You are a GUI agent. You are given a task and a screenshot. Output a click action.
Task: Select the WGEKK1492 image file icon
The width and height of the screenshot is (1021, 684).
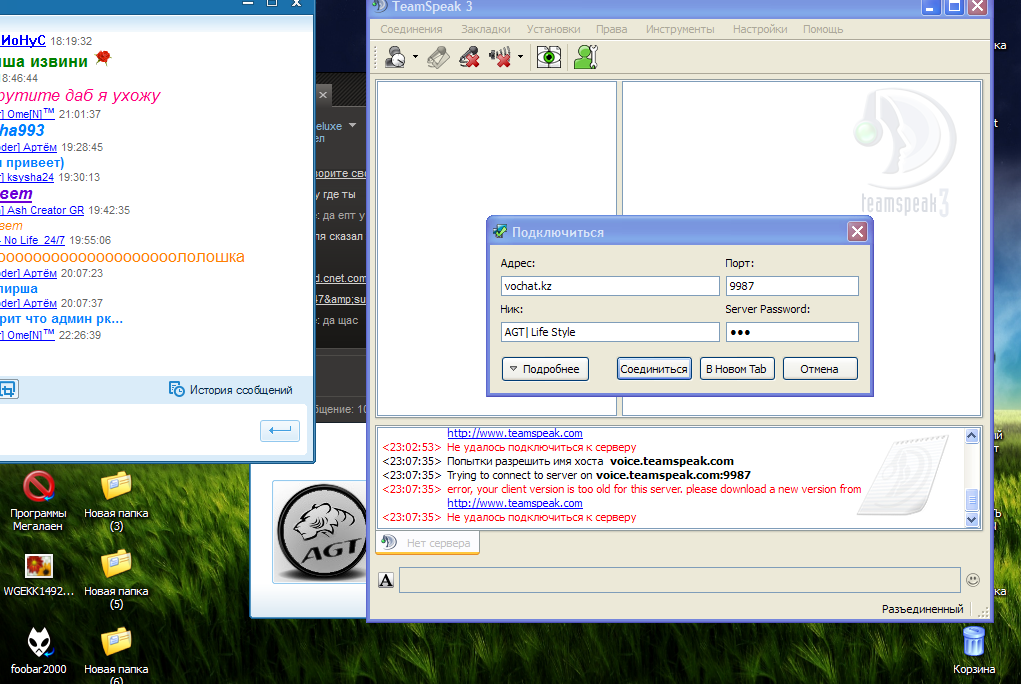point(38,575)
